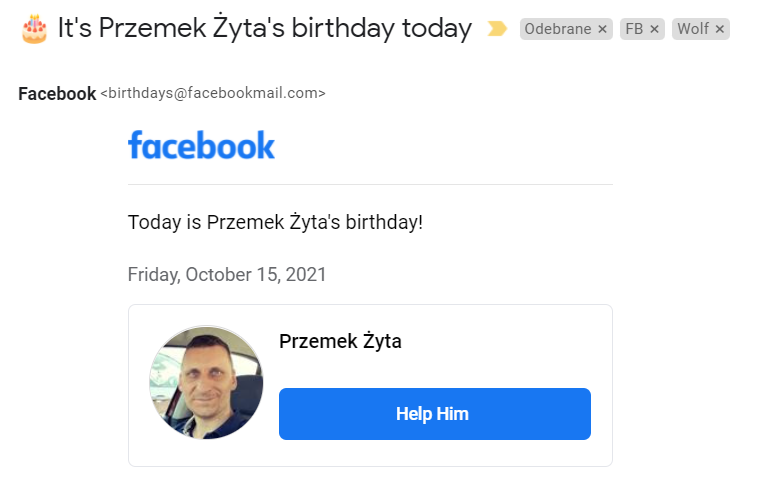Open the FB label chip
The height and width of the screenshot is (489, 769).
point(634,30)
